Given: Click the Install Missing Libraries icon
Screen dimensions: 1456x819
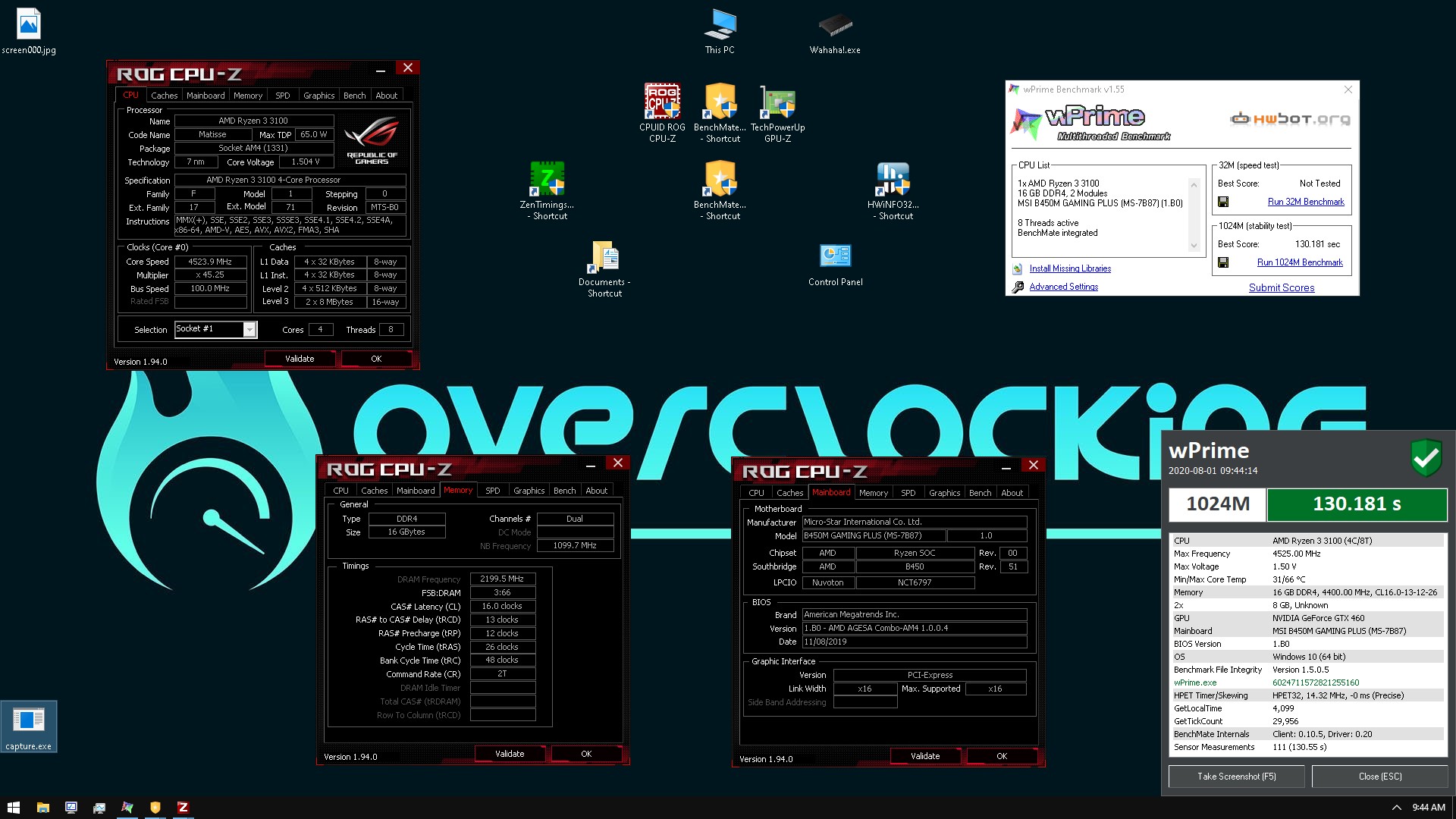Looking at the screenshot, I should (x=1018, y=268).
